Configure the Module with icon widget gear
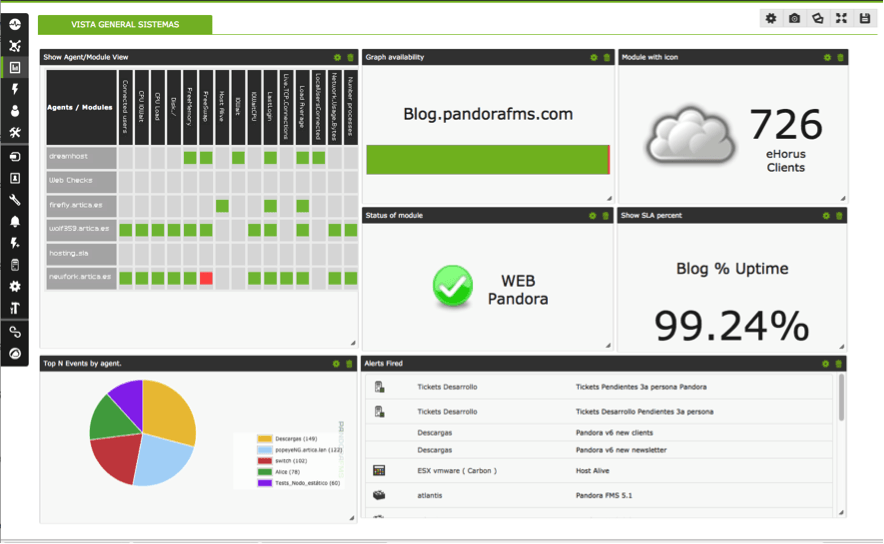This screenshot has width=884, height=544. click(x=827, y=58)
